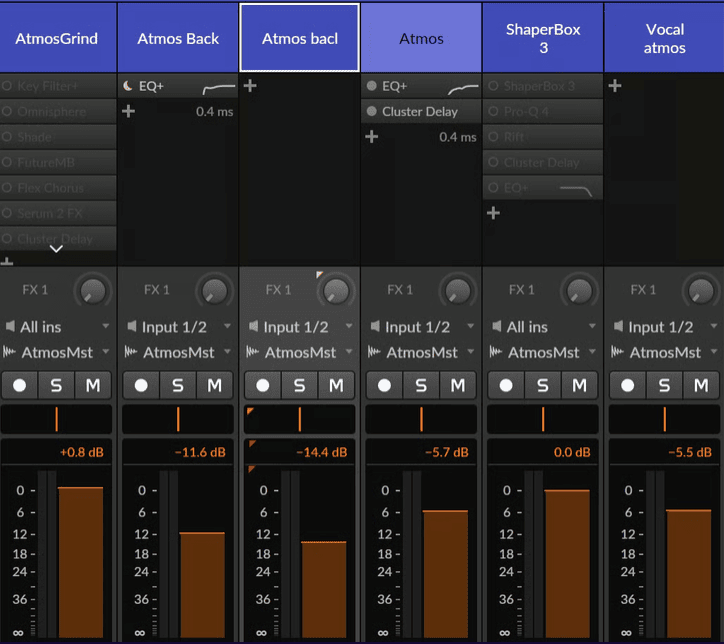The image size is (724, 644).
Task: Click monitor speaker icon on Atmos bacl input
Action: pos(253,326)
